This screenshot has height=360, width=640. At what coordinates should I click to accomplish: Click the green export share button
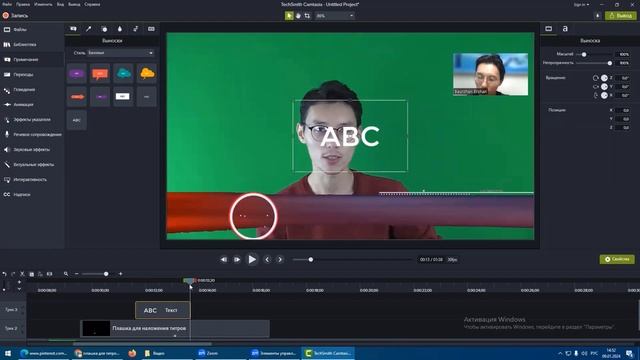coord(621,16)
